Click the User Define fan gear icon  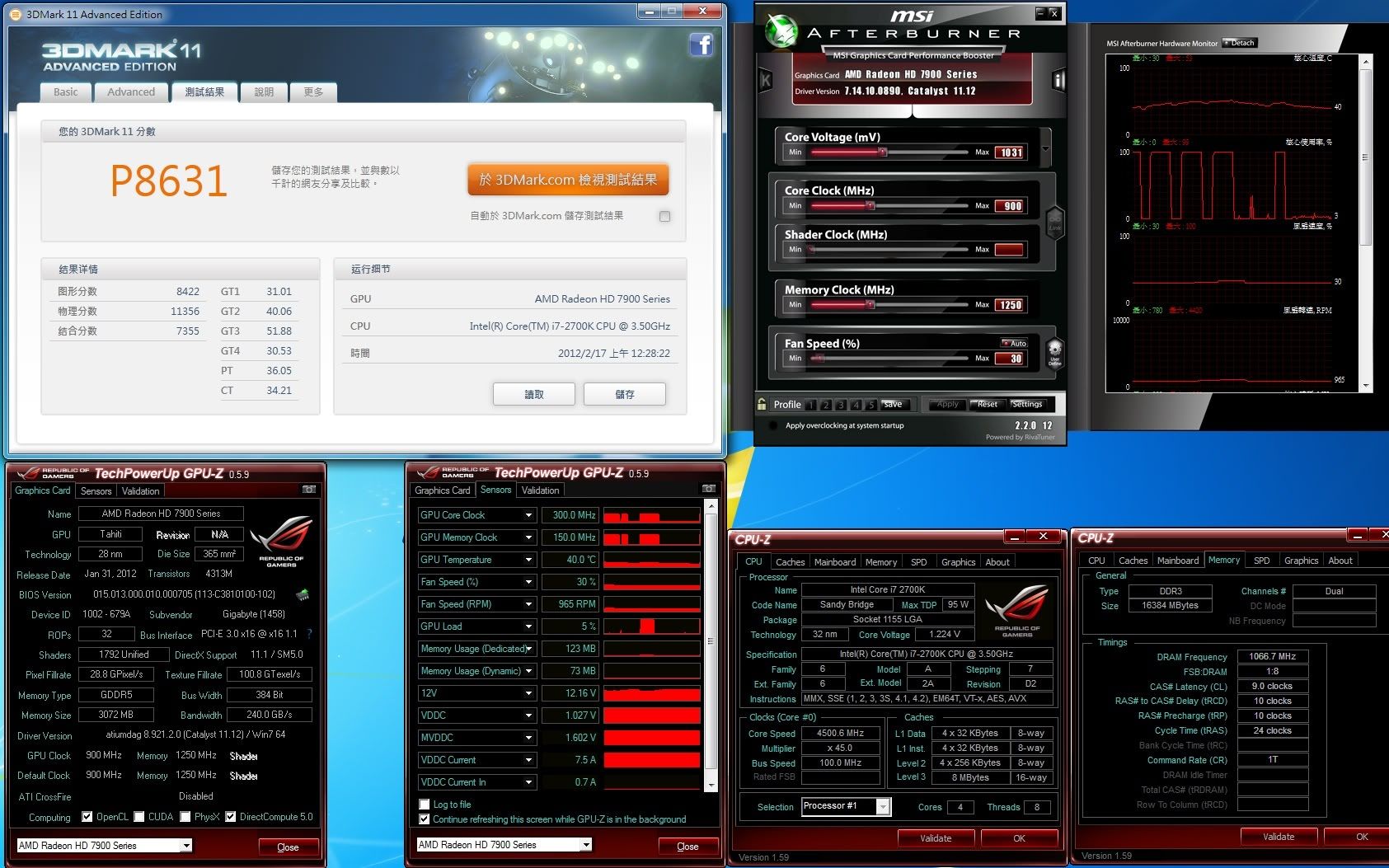click(x=1054, y=352)
